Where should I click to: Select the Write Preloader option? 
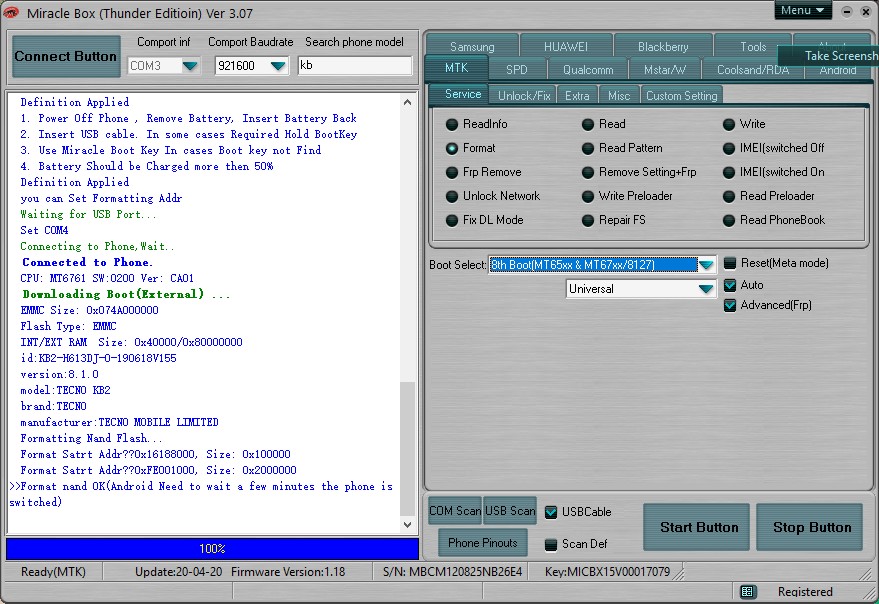tap(627, 196)
